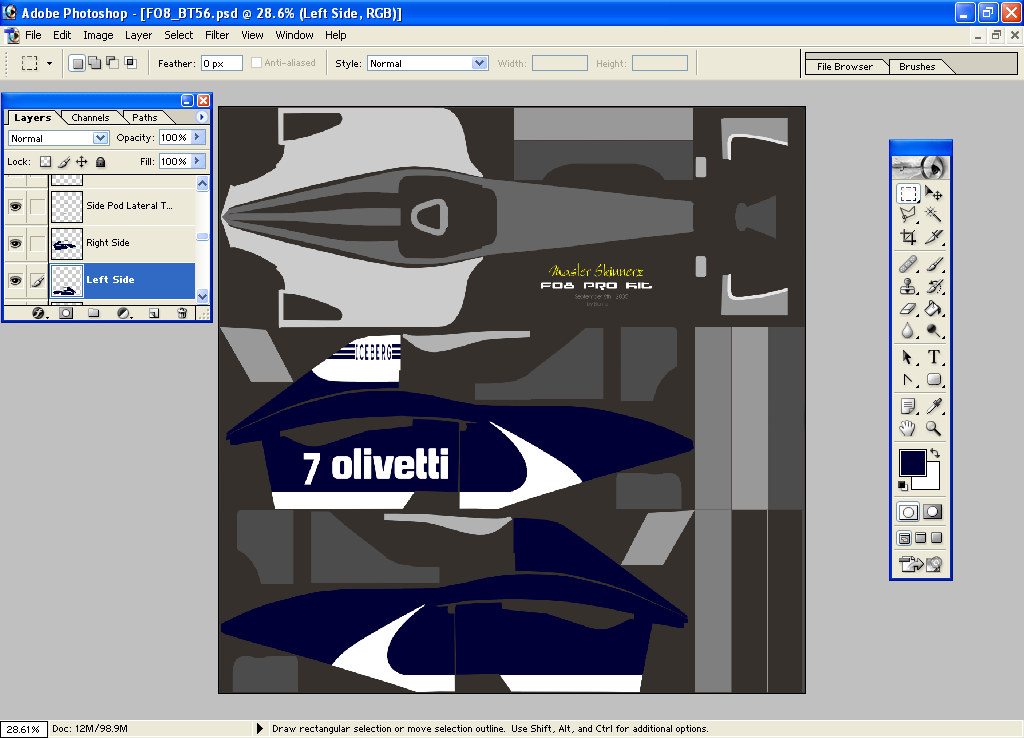Open the Layer menu
Screen dimensions: 1024x738
[x=138, y=35]
